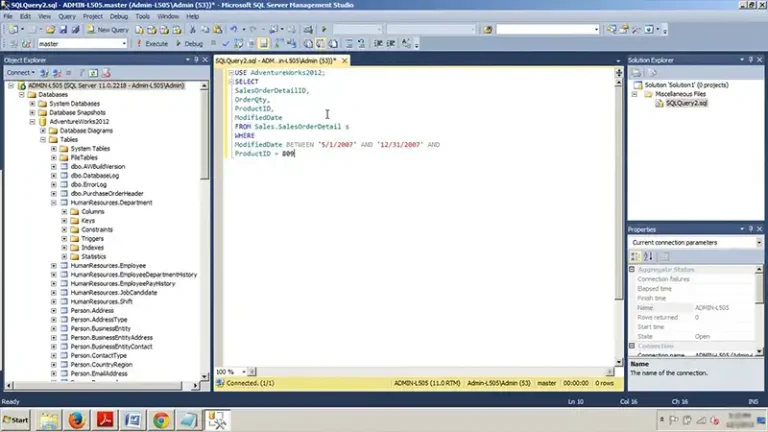Open the Edit menu

click(x=25, y=16)
